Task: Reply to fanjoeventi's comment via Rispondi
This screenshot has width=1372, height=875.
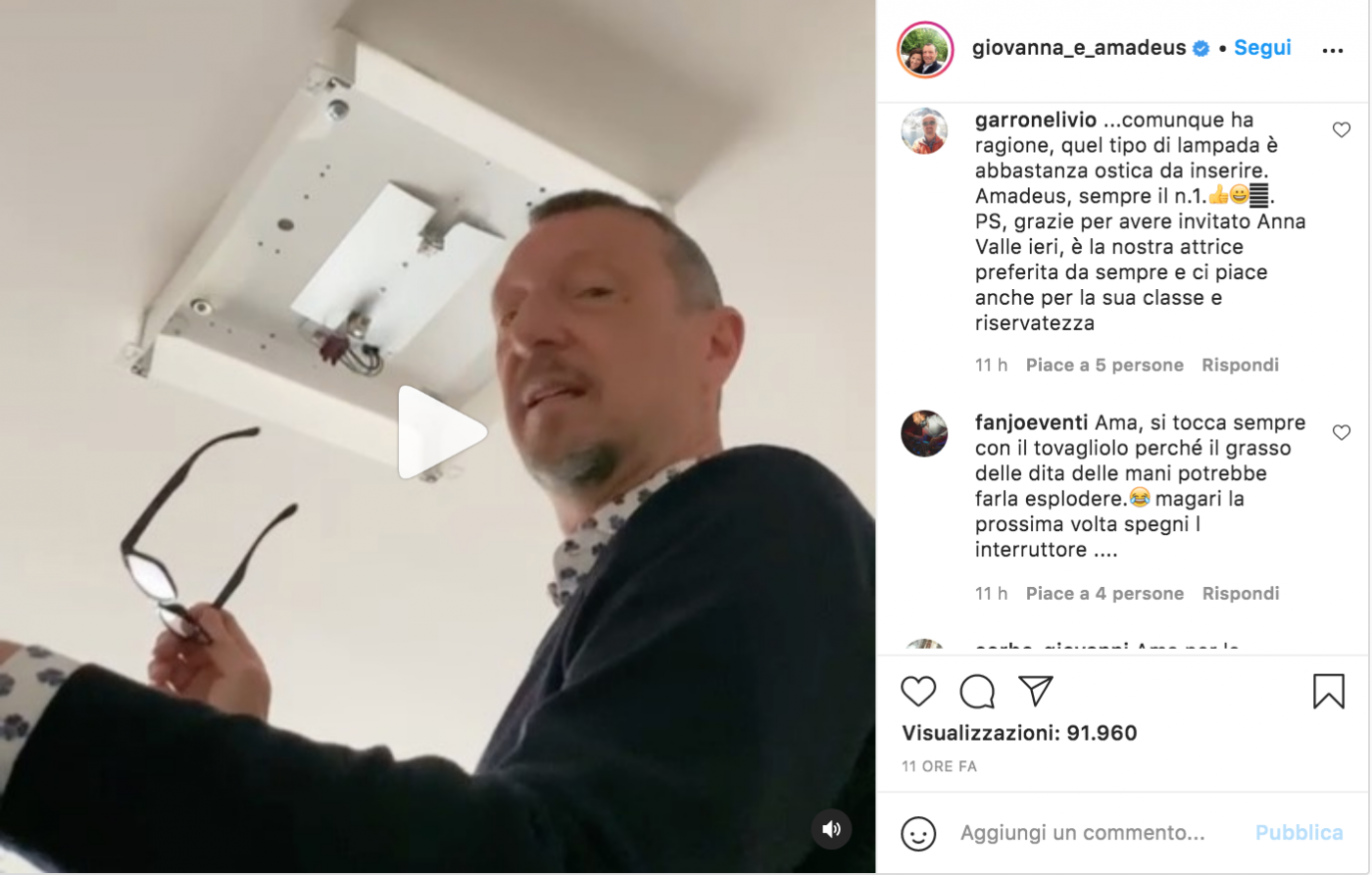Action: 1241,593
